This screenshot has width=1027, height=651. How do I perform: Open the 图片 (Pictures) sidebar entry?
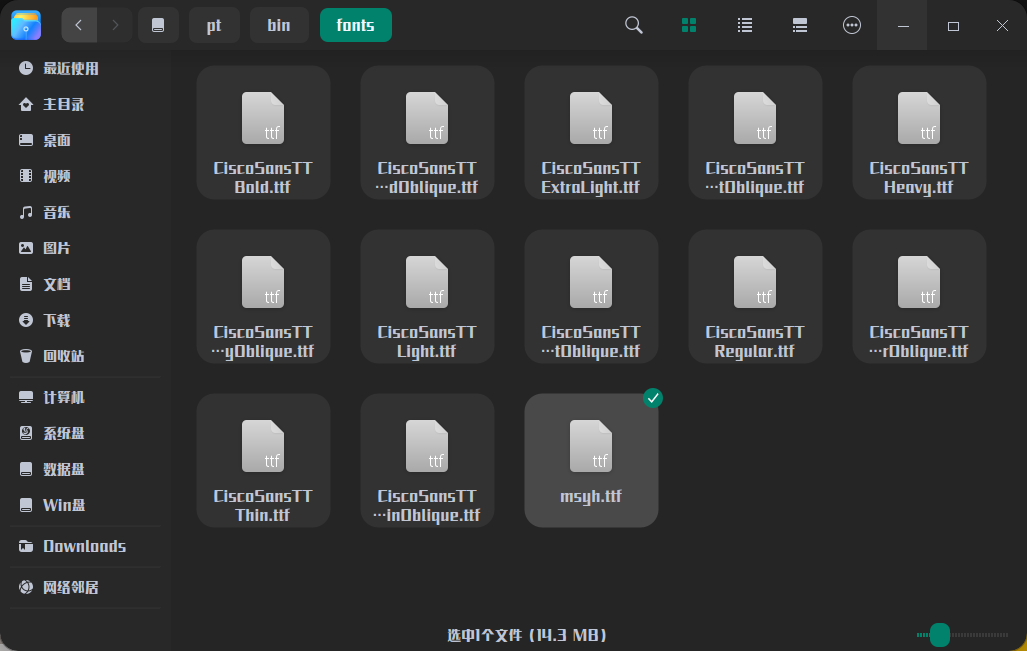click(54, 248)
